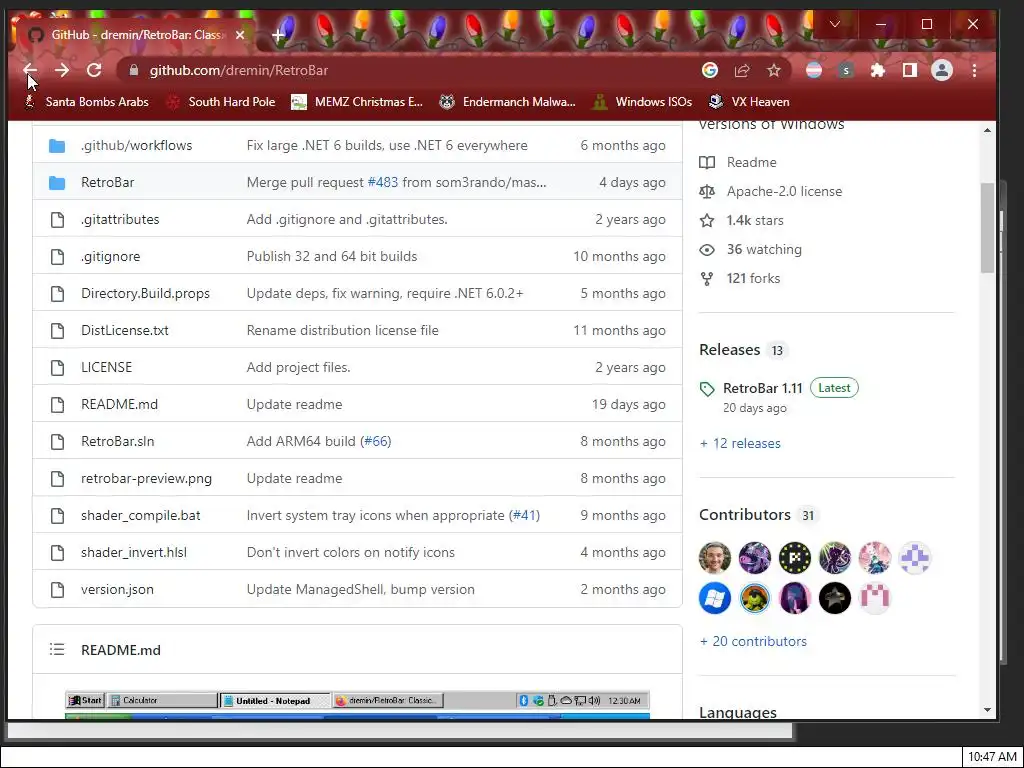This screenshot has width=1024, height=768.
Task: Open 'Update ManagedShell, bump version' commit
Action: tap(360, 590)
